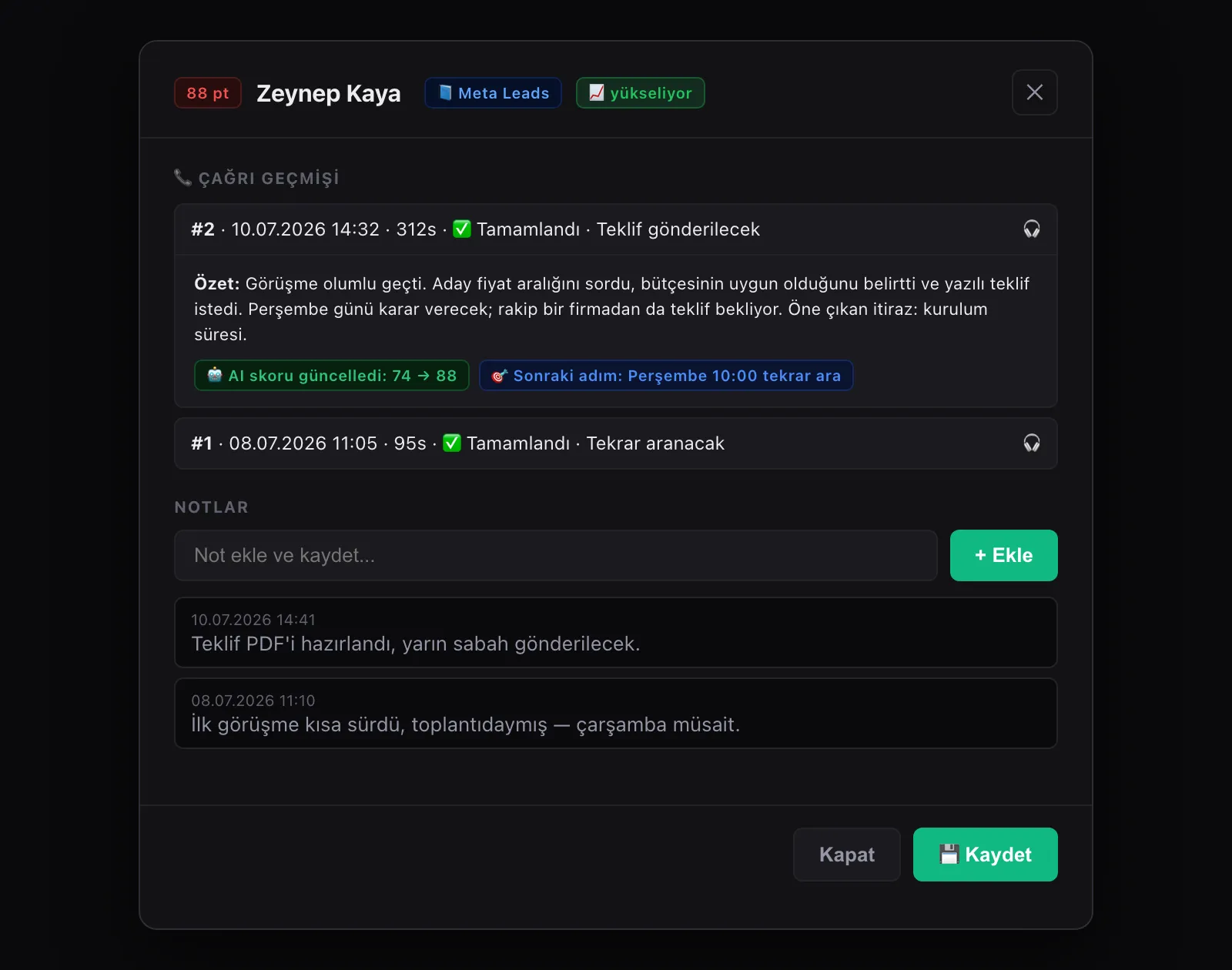Select the note dated 08.07.2026 11:10
The width and height of the screenshot is (1232, 970).
(616, 714)
